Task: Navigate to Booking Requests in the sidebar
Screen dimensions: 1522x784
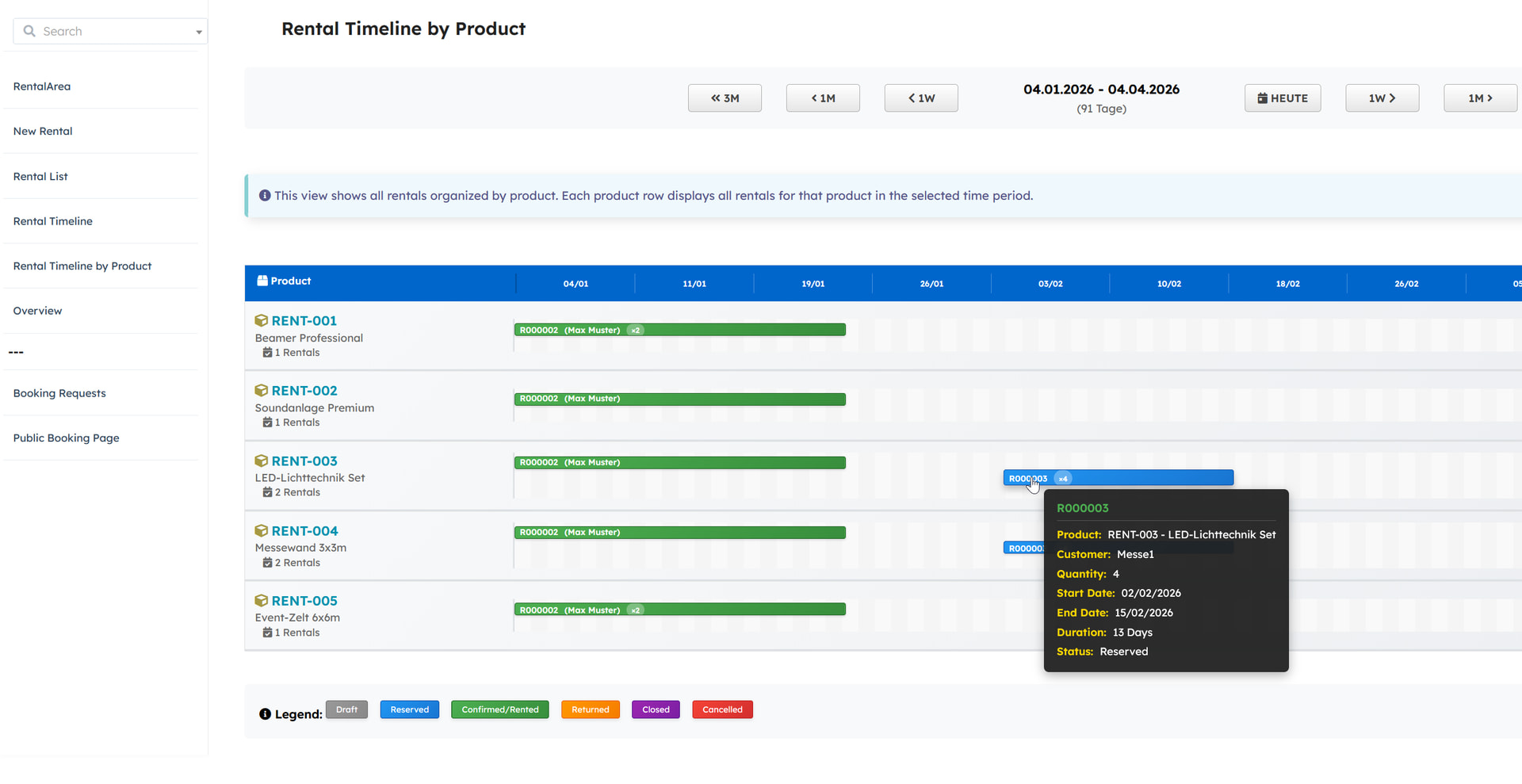Action: (59, 393)
